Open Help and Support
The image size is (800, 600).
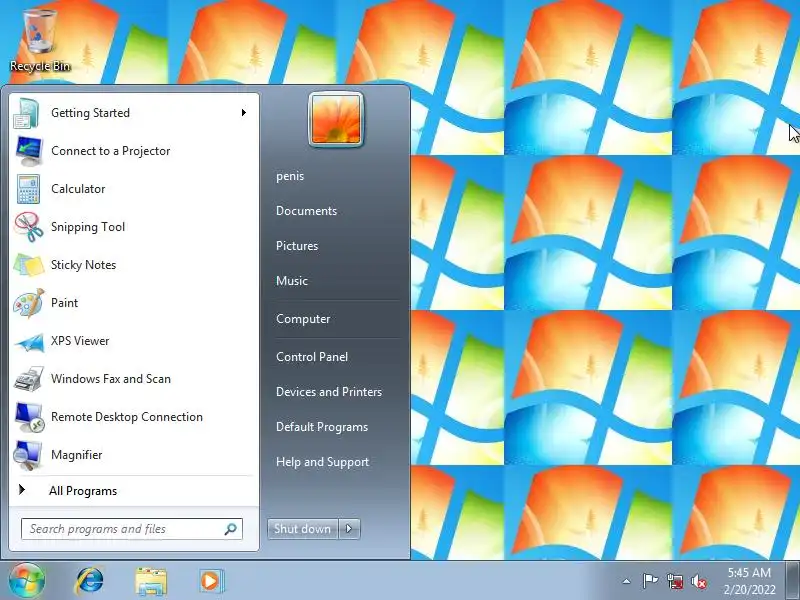(x=322, y=462)
